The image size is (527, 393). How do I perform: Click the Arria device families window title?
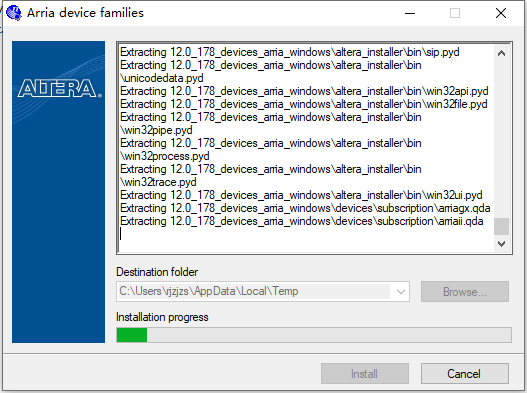(85, 13)
